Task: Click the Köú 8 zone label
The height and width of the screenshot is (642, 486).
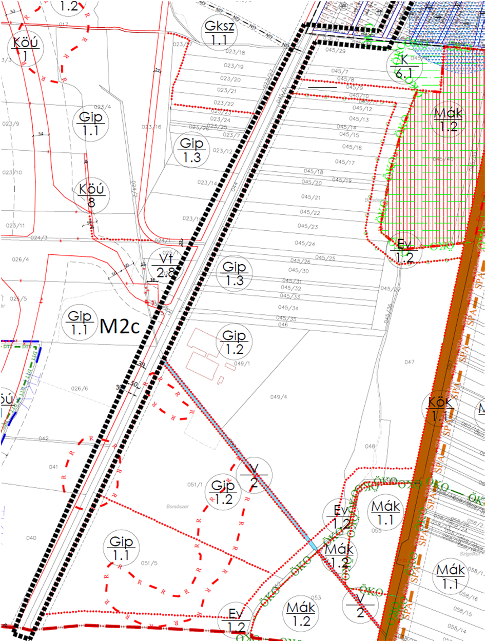Action: (91, 195)
